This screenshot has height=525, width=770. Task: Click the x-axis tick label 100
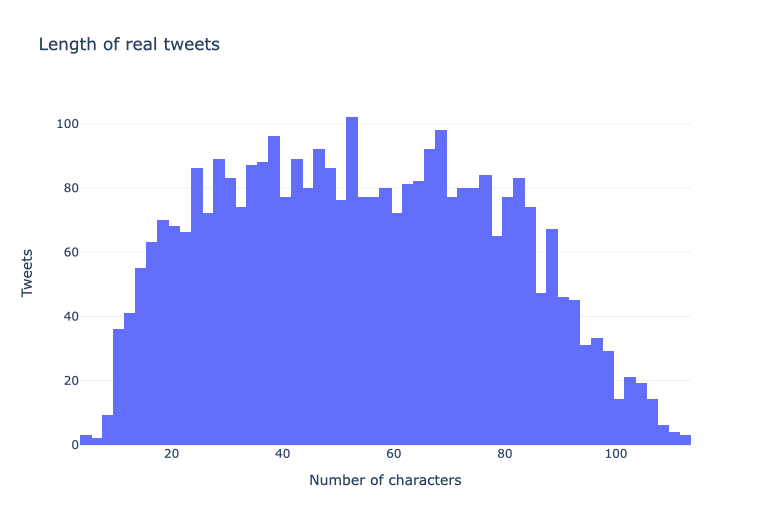(616, 454)
